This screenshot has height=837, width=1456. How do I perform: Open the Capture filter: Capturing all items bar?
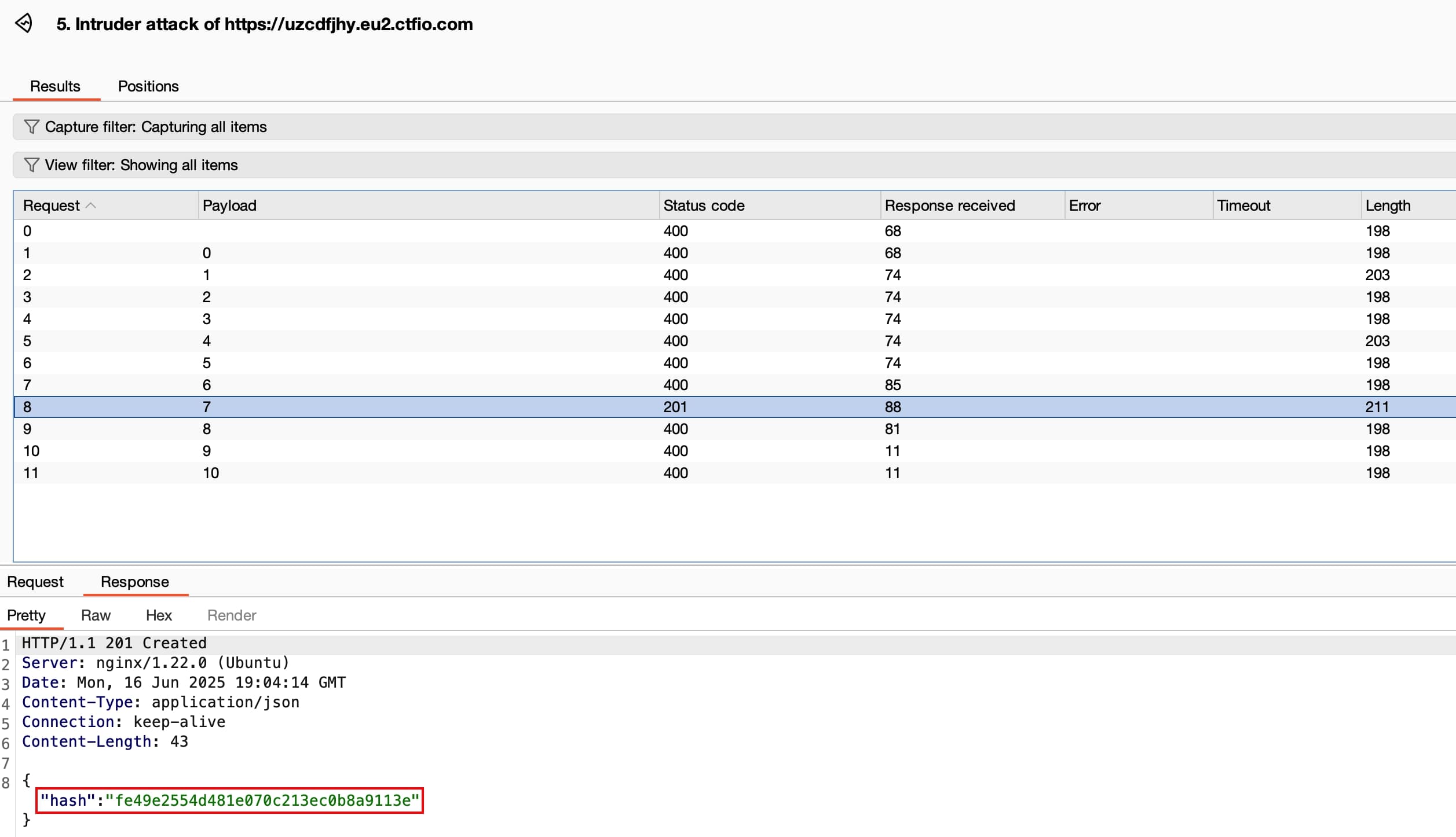click(734, 127)
